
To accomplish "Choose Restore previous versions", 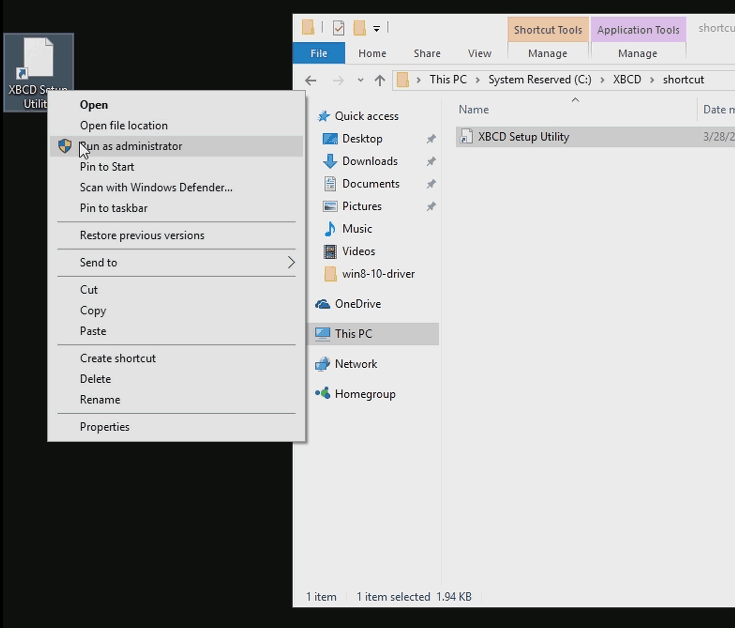I will (176, 235).
